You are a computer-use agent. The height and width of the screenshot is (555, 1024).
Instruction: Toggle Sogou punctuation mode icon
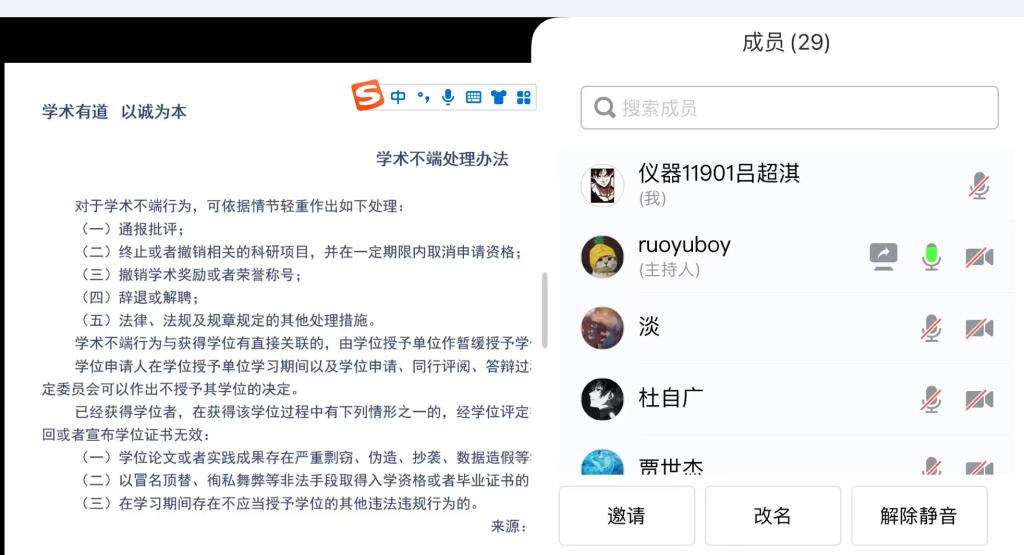click(423, 97)
